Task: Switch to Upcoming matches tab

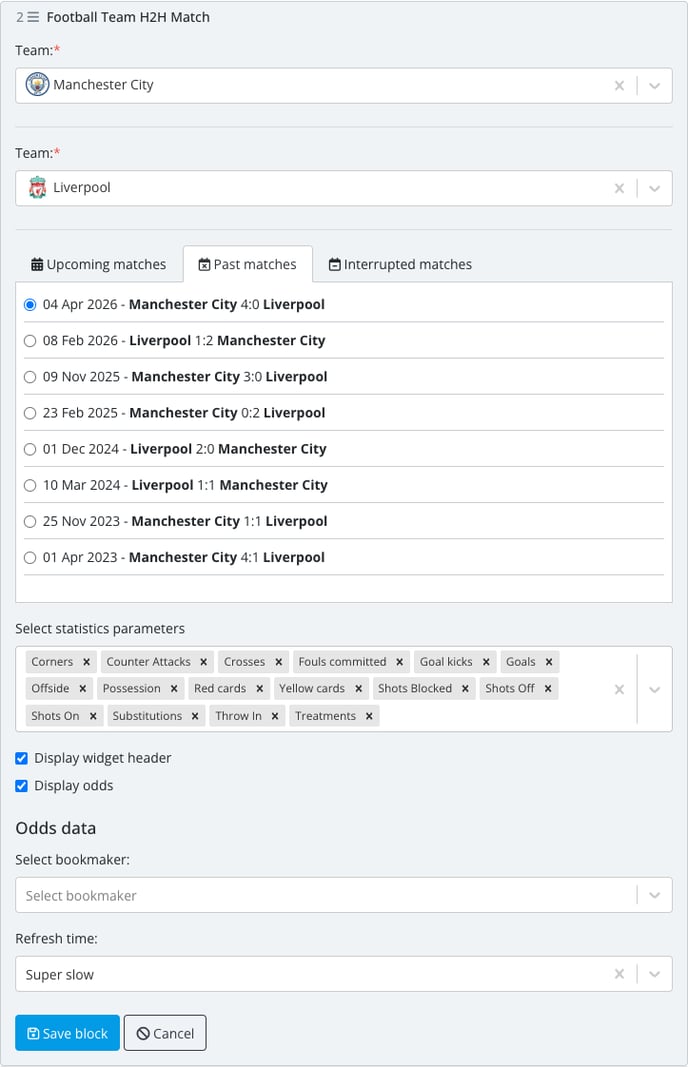Action: coord(99,264)
